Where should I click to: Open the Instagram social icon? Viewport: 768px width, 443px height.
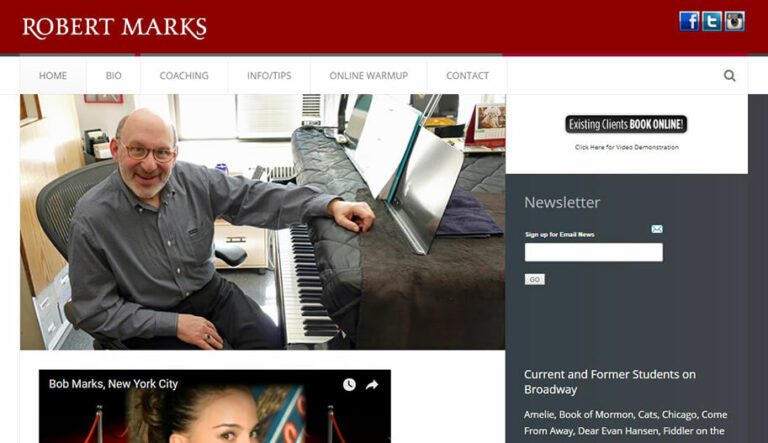coord(735,22)
